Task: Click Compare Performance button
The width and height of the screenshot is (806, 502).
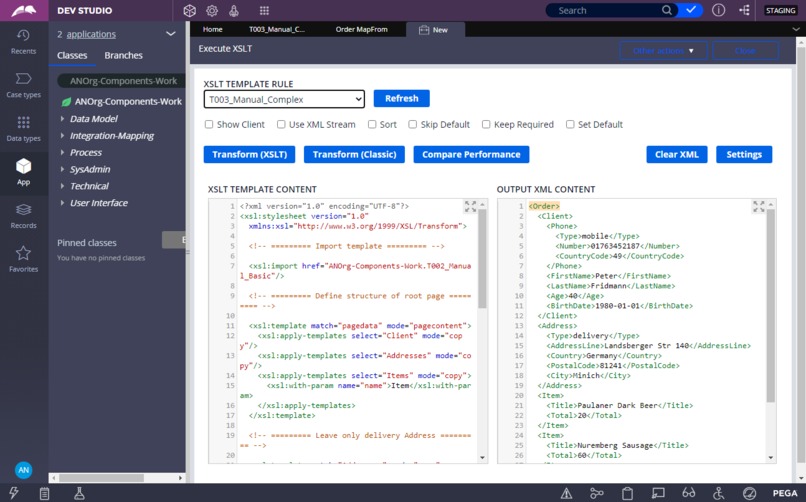Action: pyautogui.click(x=471, y=154)
